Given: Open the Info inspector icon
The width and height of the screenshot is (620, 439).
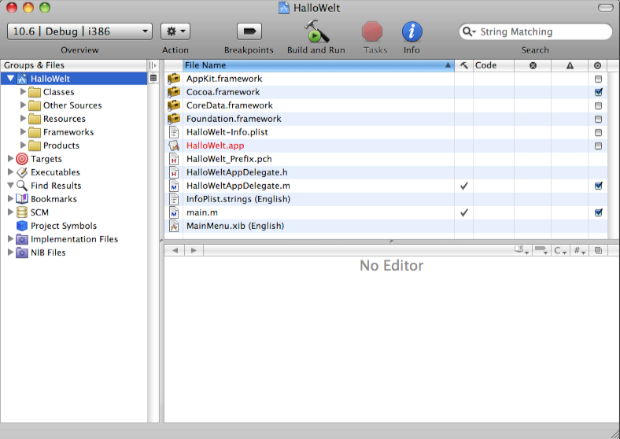Looking at the screenshot, I should click(x=412, y=32).
